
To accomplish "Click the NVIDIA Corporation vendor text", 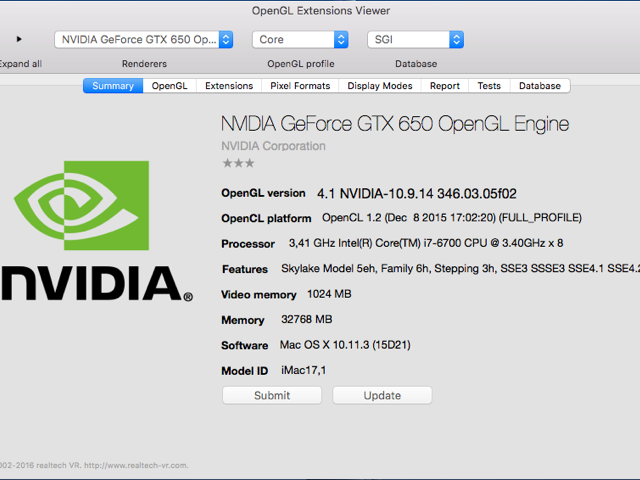I will (273, 146).
